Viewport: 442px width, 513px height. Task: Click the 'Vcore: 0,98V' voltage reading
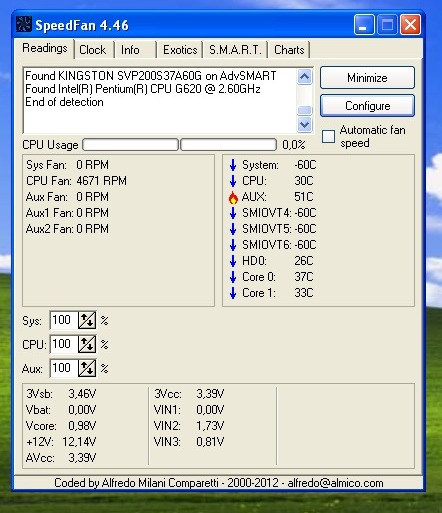pyautogui.click(x=61, y=426)
